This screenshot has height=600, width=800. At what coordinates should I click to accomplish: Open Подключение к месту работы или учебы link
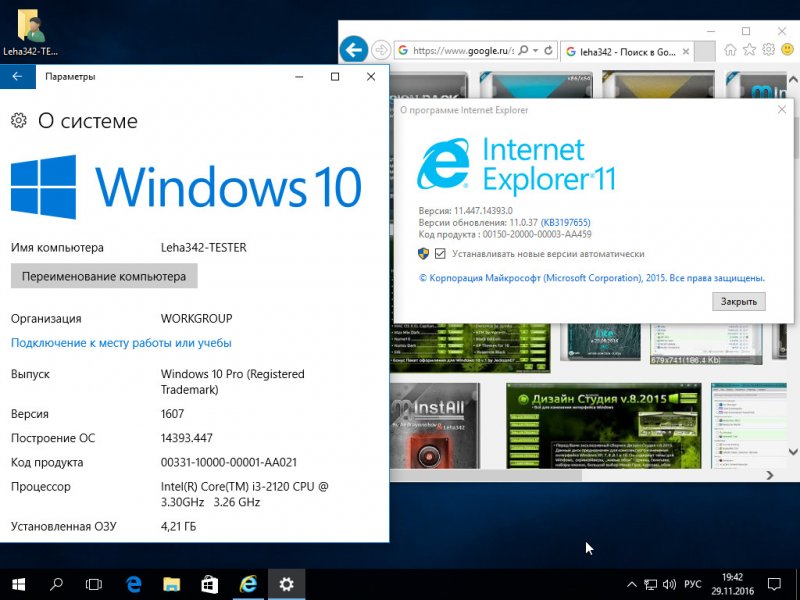121,343
